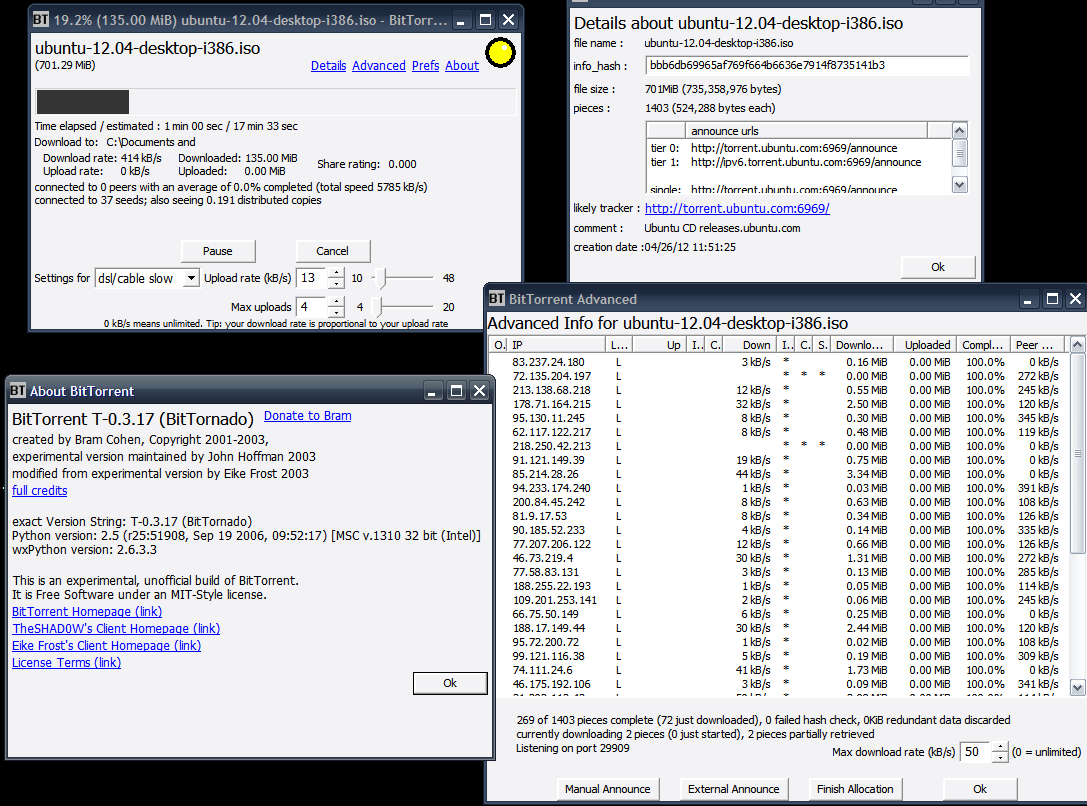
Task: Click the yellow status light indicator
Action: click(x=500, y=53)
